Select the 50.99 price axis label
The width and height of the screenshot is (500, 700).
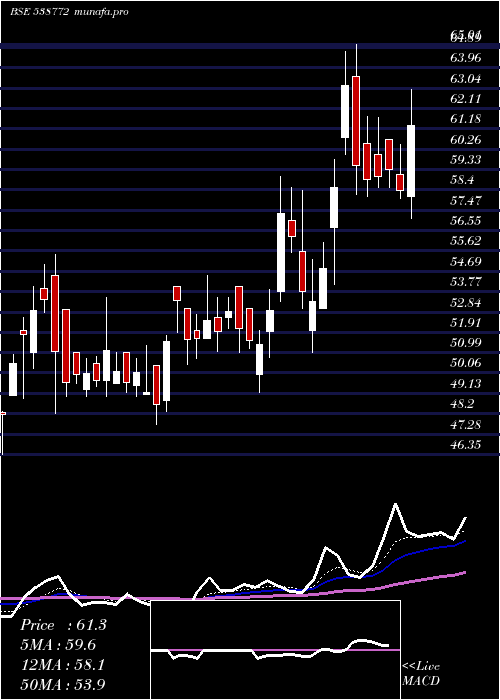(x=466, y=342)
